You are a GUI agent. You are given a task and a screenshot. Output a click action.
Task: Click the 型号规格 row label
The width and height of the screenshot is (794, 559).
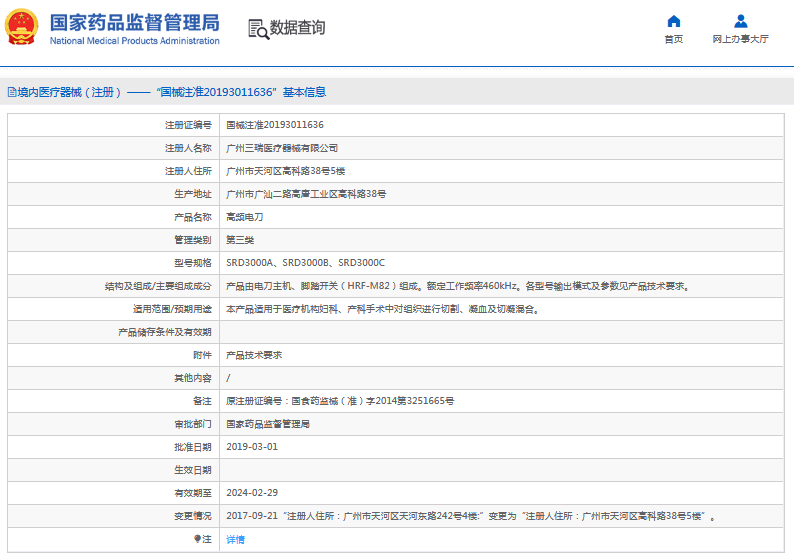192,263
